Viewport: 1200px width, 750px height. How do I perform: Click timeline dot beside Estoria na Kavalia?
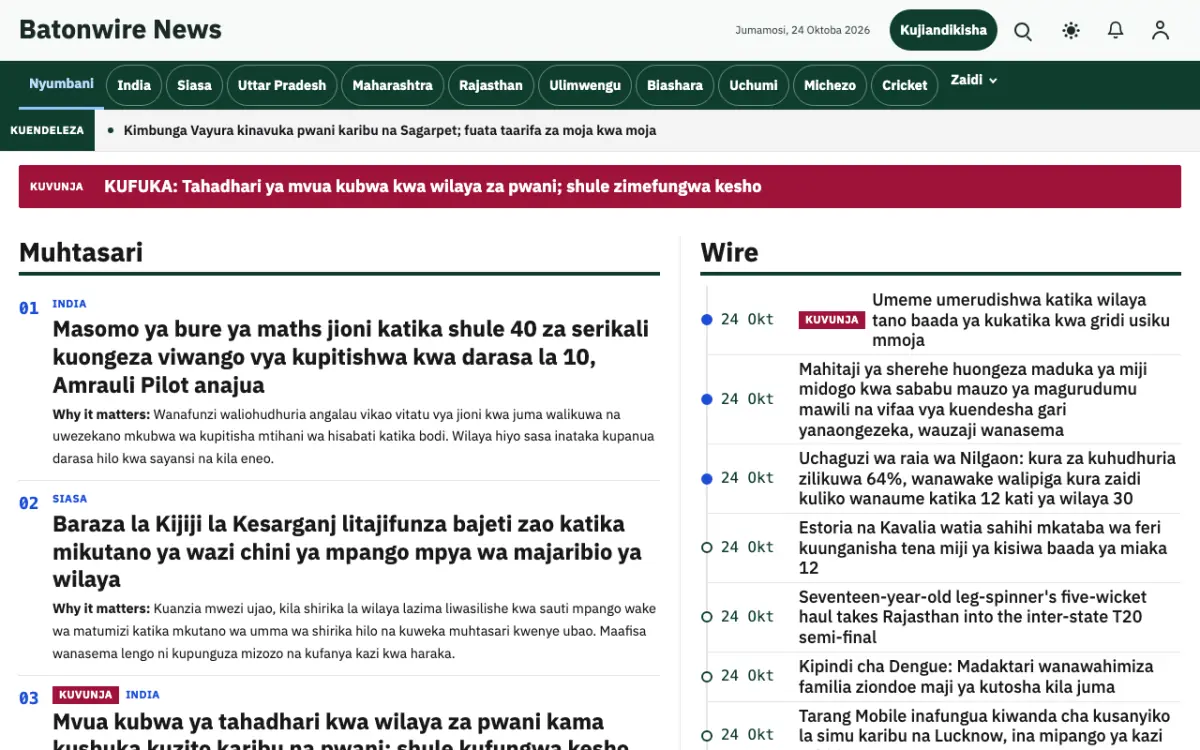(707, 547)
